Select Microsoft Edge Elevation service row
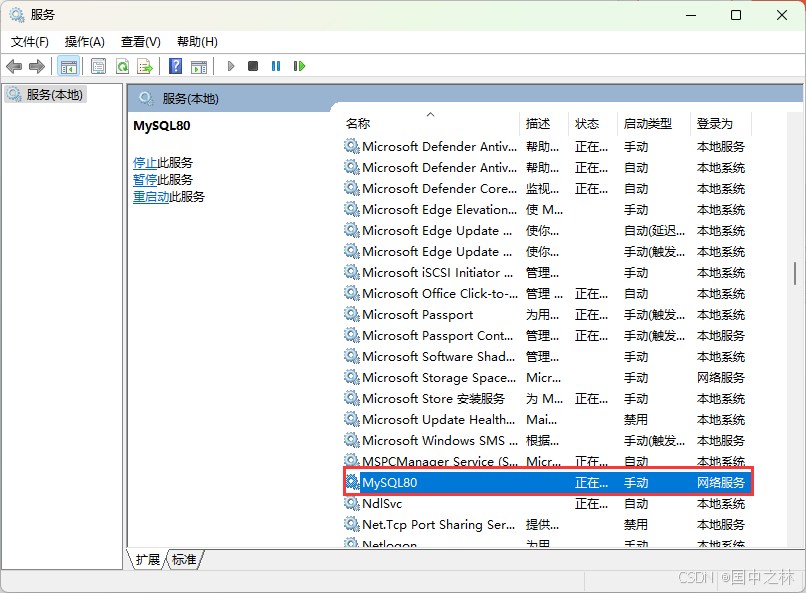 (548, 209)
